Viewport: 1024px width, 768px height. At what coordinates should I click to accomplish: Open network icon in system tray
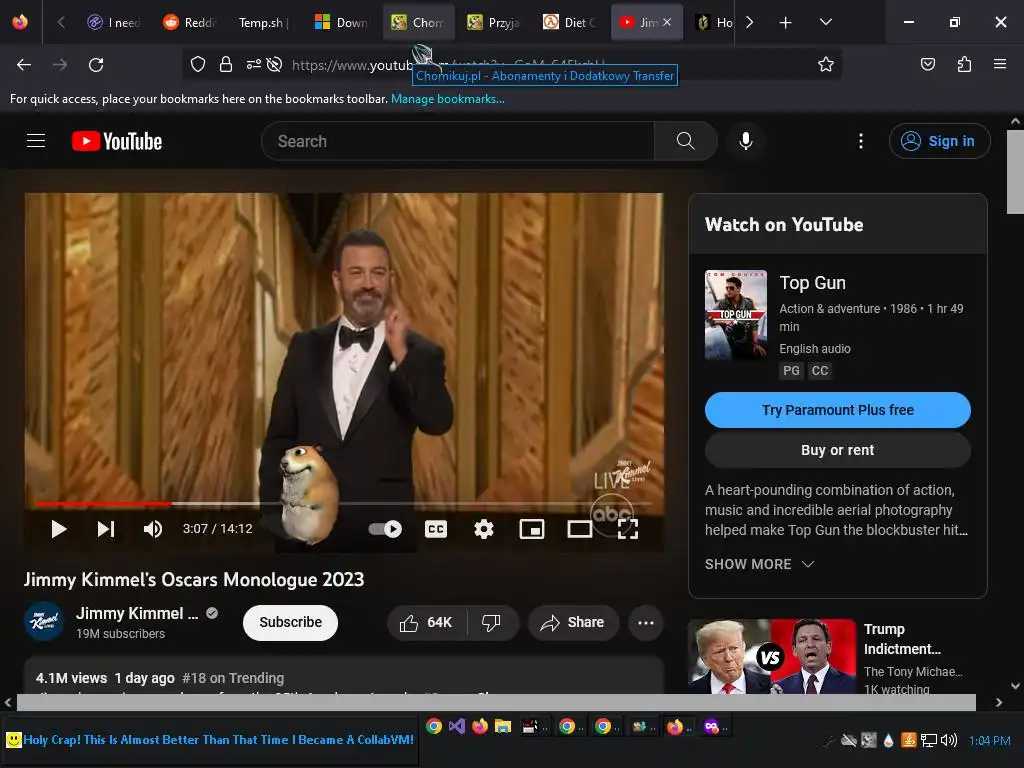(929, 740)
